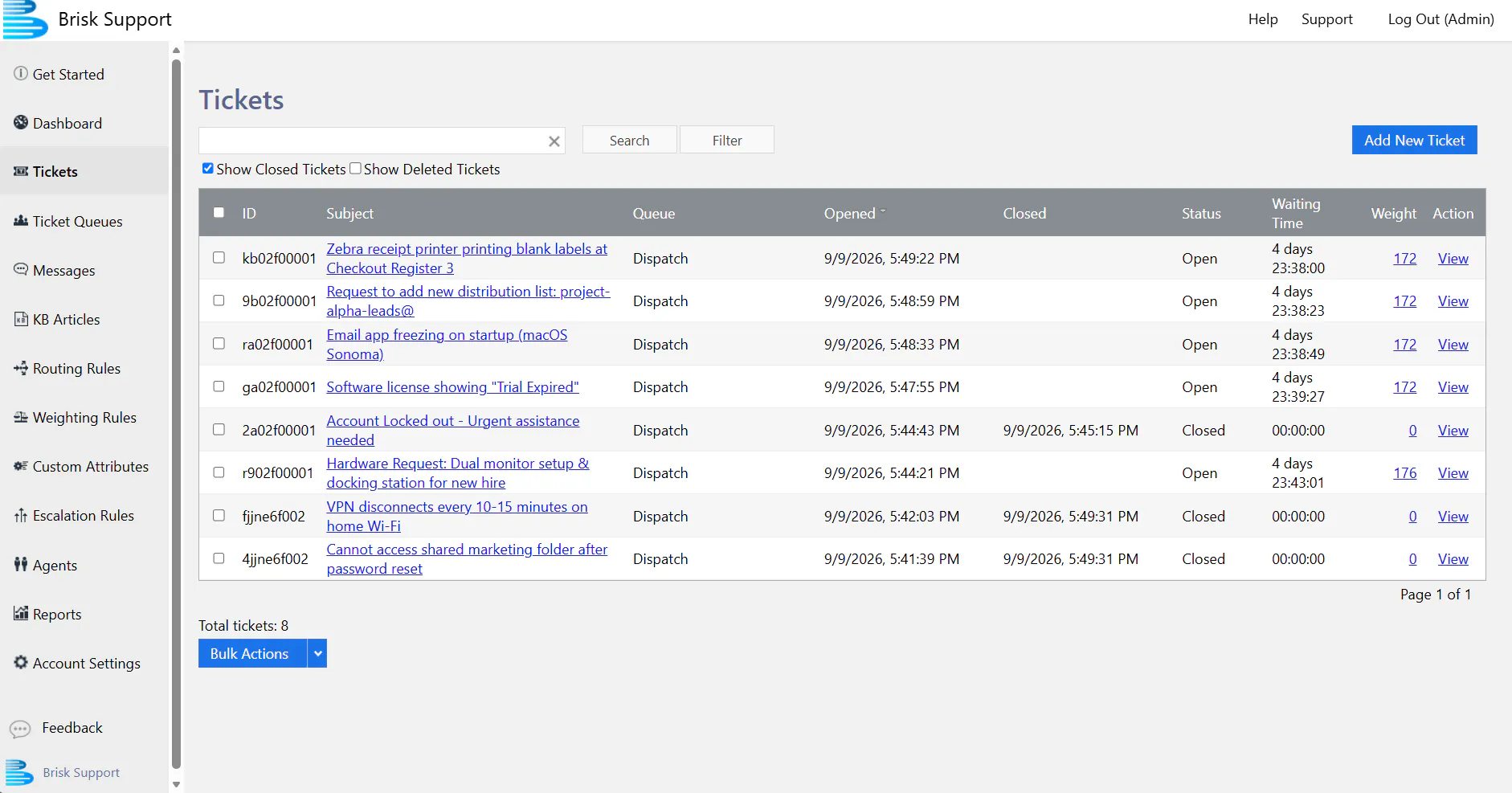Select the Escalation Rules icon
The width and height of the screenshot is (1512, 793).
(21, 515)
